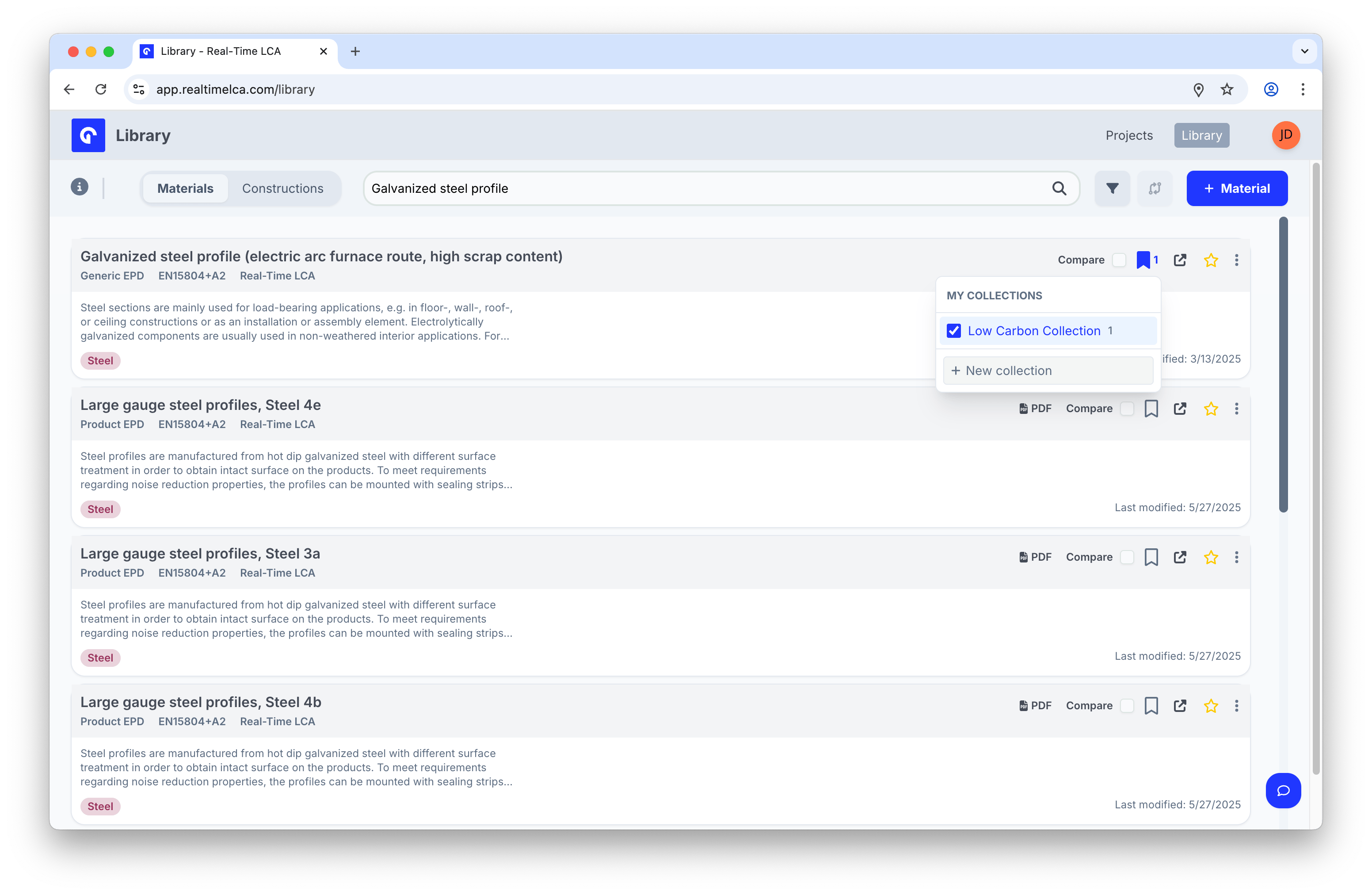The image size is (1372, 895).
Task: Open the Large gauge steel profiles, Steel 4e title
Action: coord(201,405)
